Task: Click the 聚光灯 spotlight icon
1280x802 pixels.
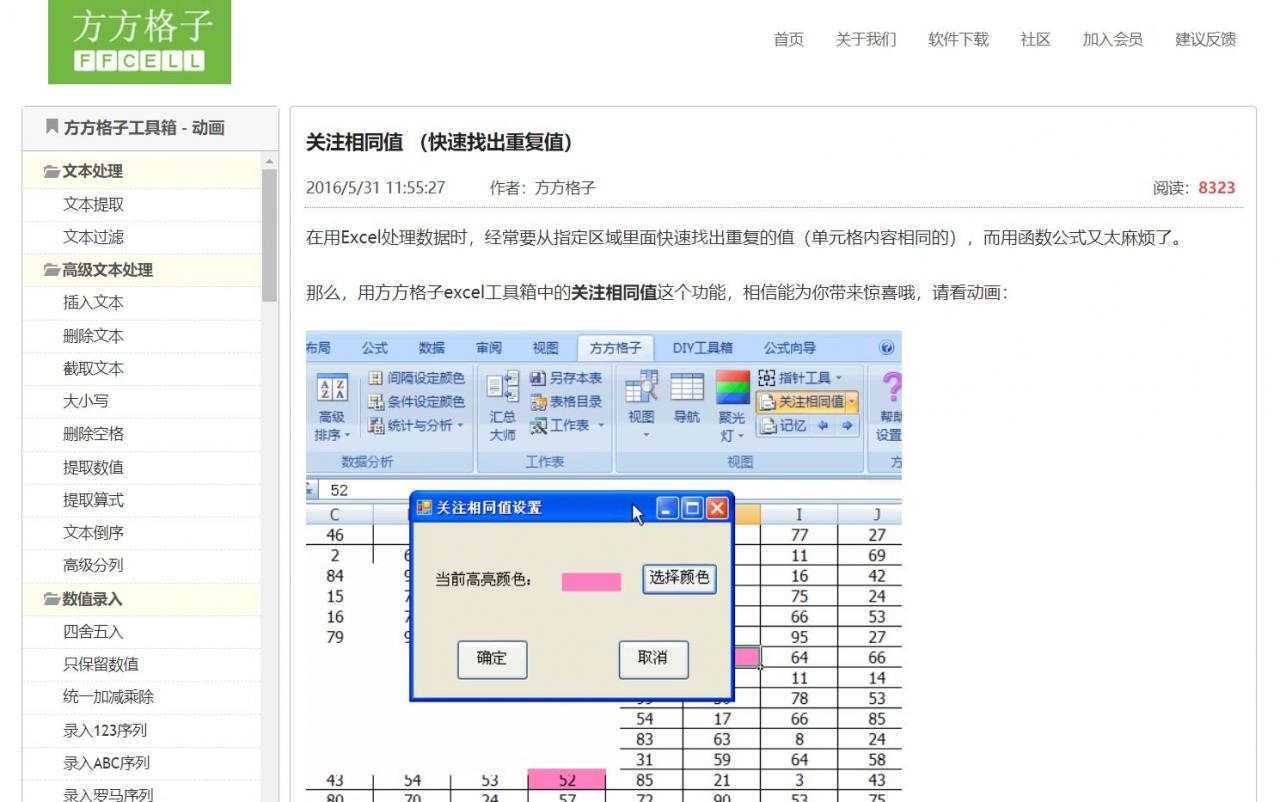Action: tap(732, 387)
